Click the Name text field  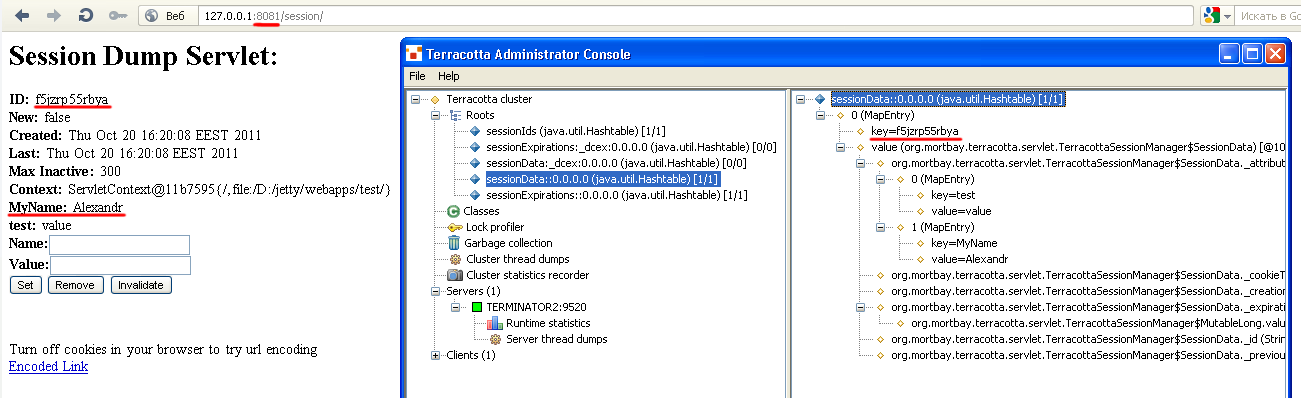(x=120, y=245)
